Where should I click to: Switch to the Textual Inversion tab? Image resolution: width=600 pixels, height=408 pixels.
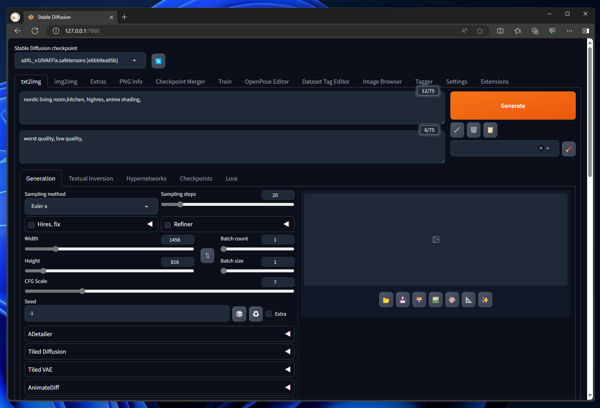(x=91, y=179)
